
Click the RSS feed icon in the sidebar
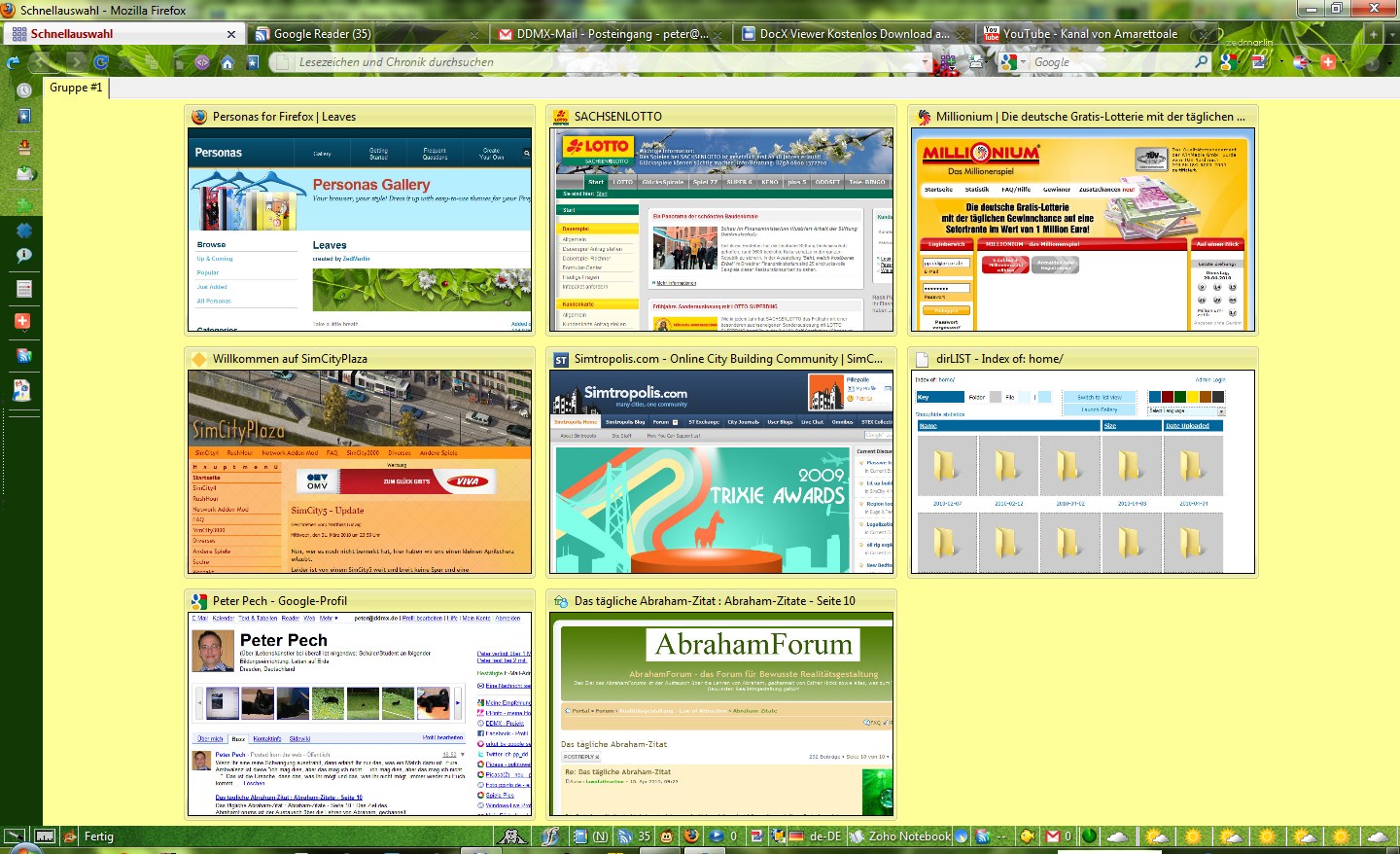(23, 356)
